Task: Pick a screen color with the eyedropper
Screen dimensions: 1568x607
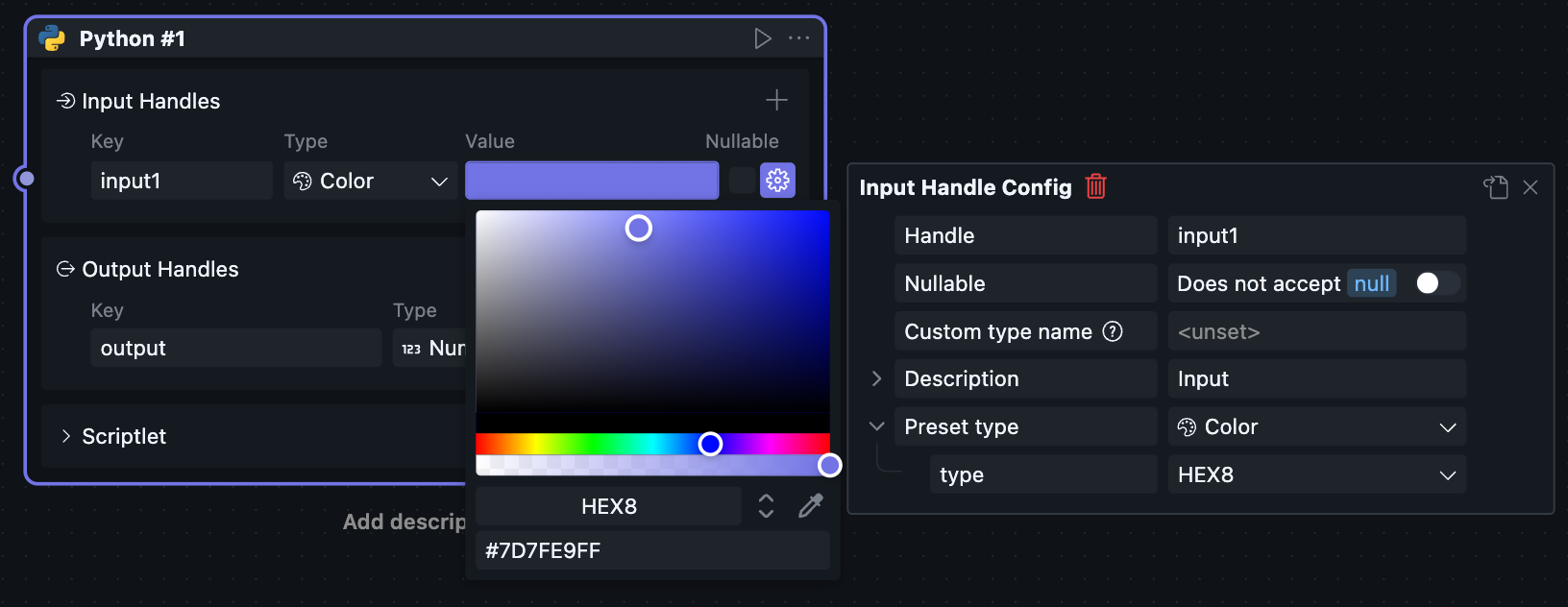Action: [811, 506]
